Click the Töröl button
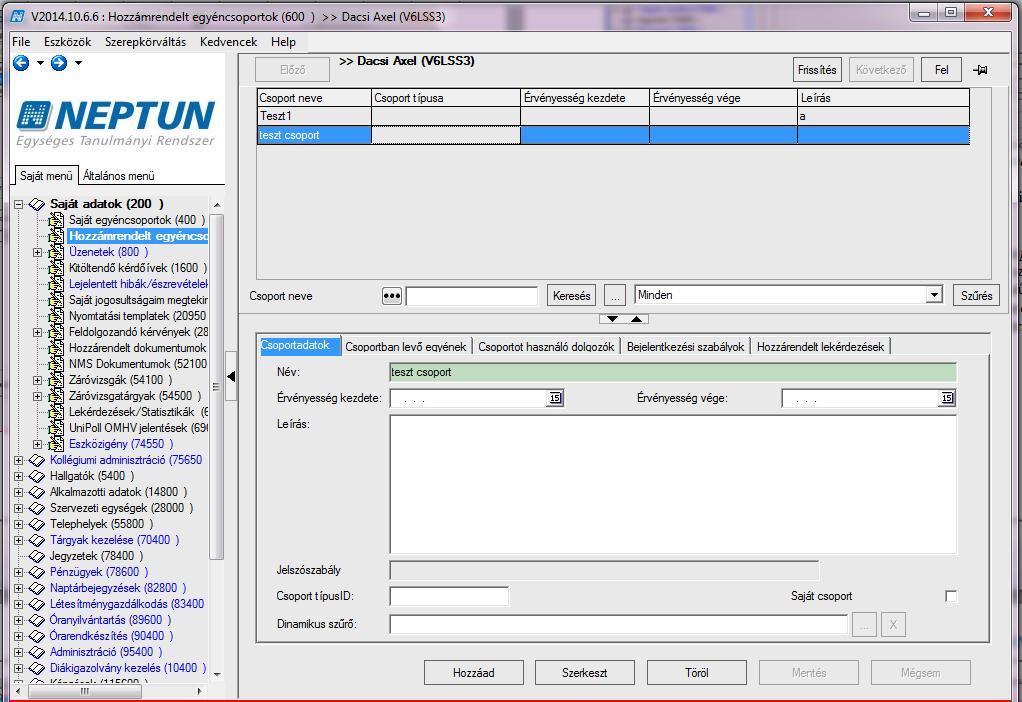 (697, 673)
